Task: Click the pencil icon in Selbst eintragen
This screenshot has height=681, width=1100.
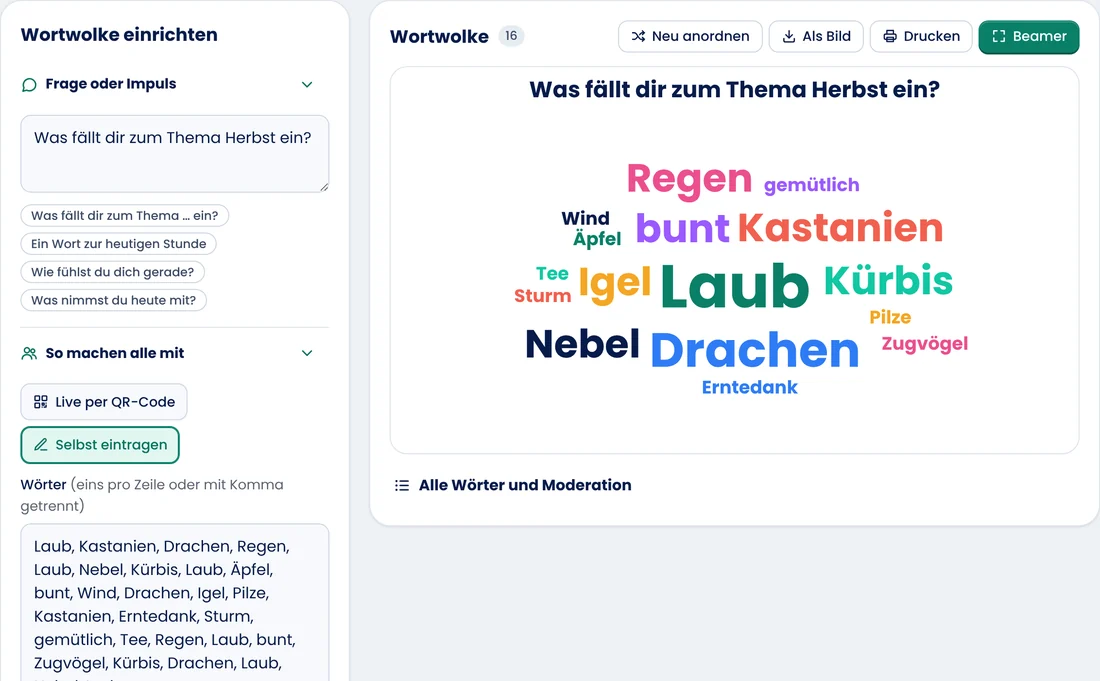Action: coord(41,445)
